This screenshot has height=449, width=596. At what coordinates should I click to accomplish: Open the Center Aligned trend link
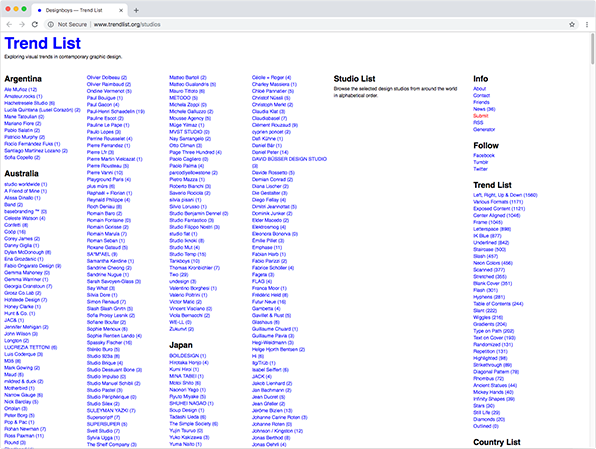pos(497,216)
